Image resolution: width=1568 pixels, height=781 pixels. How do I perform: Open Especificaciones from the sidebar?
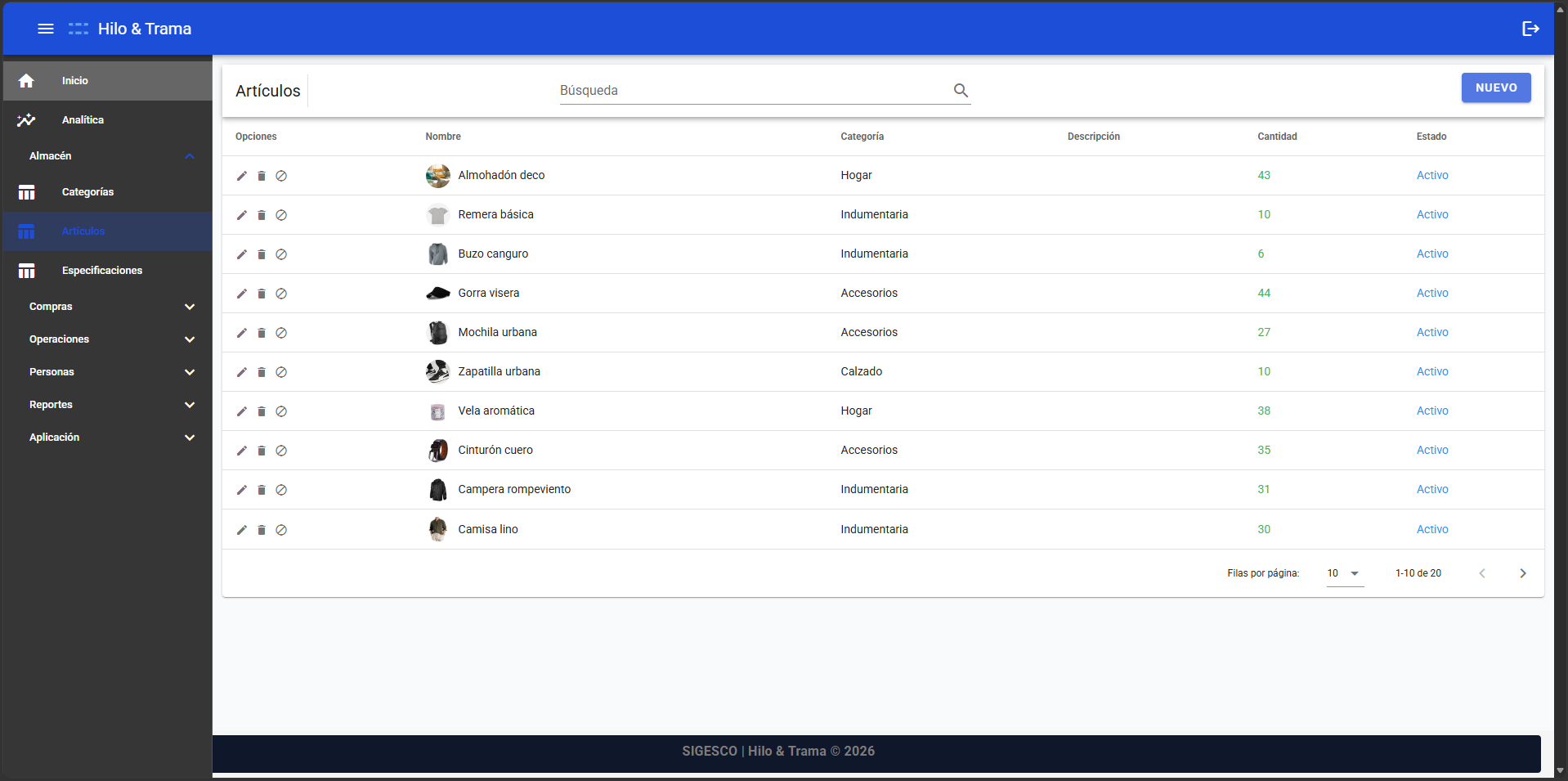[107, 271]
